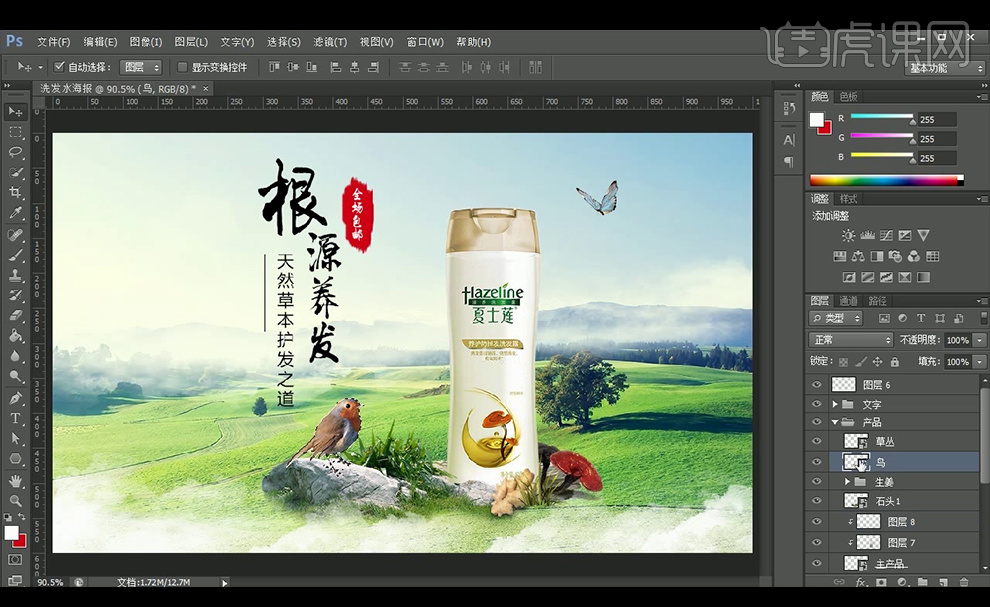Toggle the Auto-Select (自动选择) checkbox

click(60, 66)
